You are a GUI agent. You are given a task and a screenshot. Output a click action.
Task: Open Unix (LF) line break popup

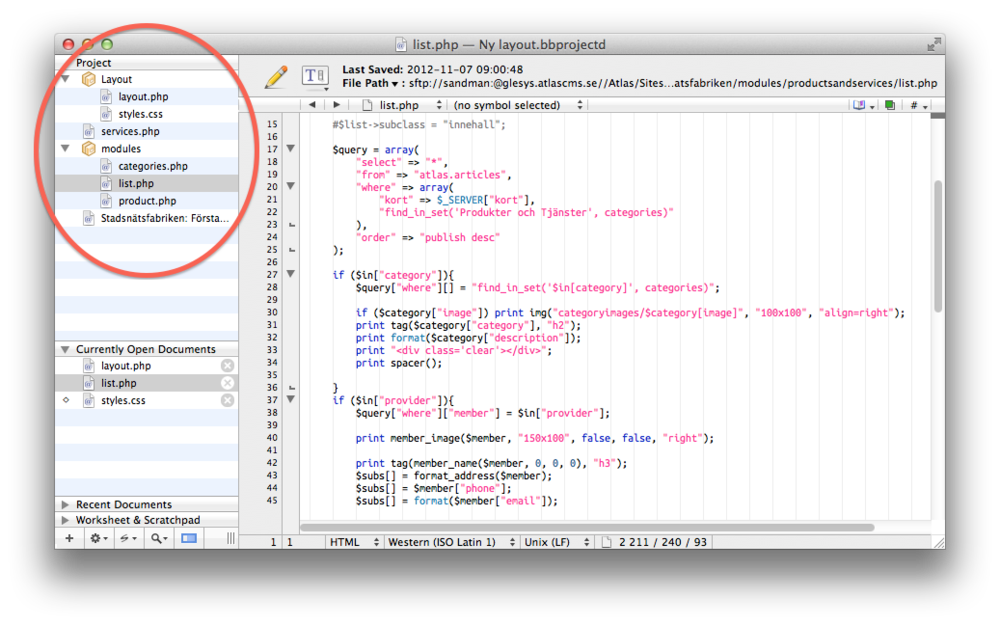point(557,542)
